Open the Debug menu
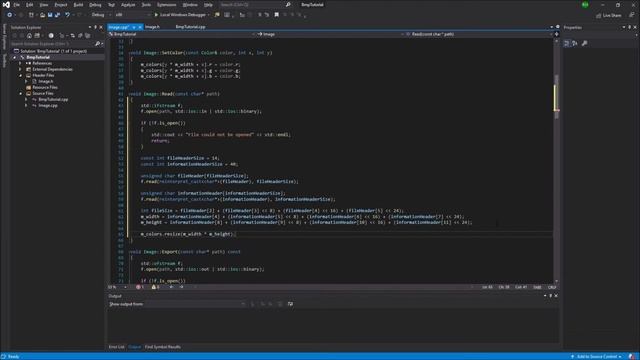This screenshot has width=640, height=360. pos(95,5)
